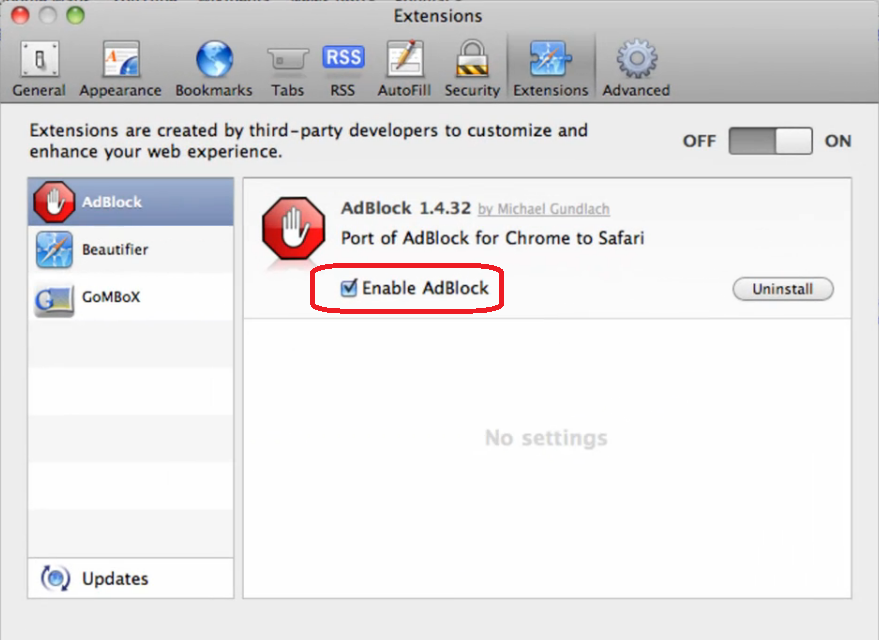Select the RSS preferences icon
Screen dimensions: 879x640
[x=343, y=69]
